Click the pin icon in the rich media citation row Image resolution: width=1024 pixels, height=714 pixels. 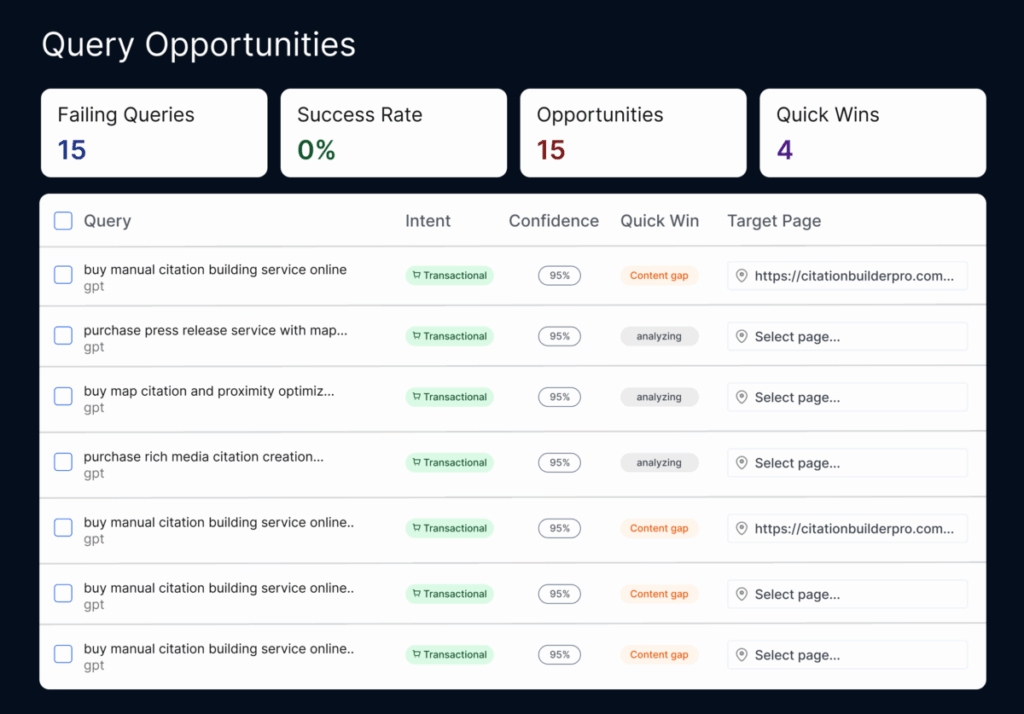(x=741, y=463)
